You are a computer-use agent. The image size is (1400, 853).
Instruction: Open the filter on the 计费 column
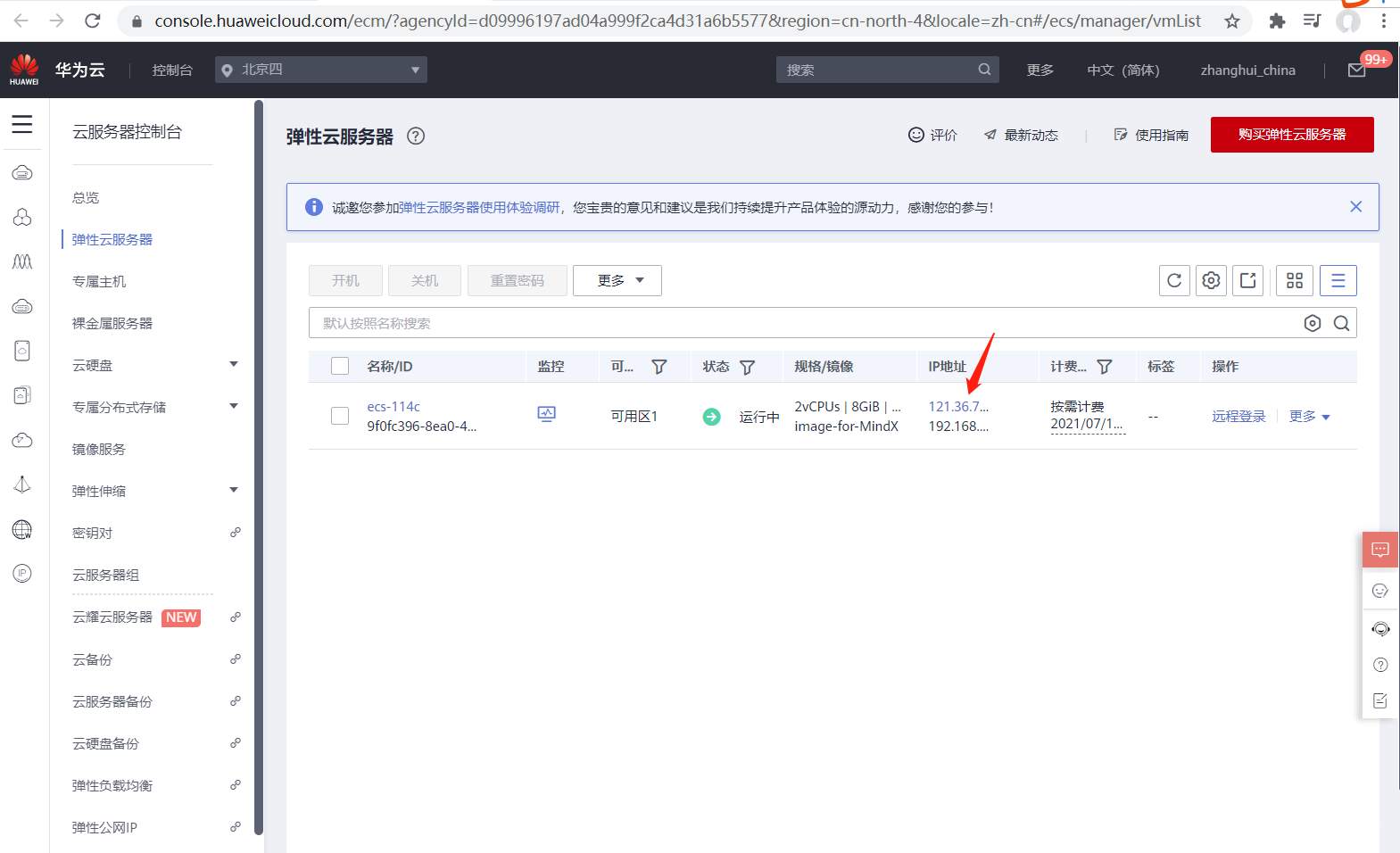tap(1105, 367)
